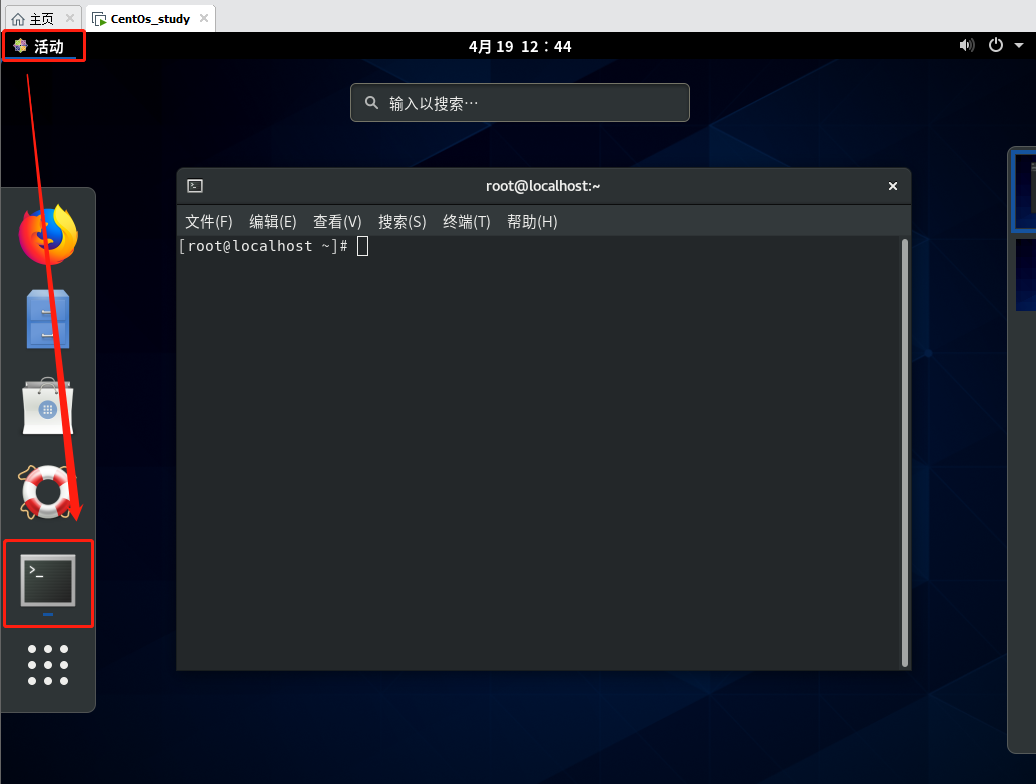Launch the Files manager icon
This screenshot has width=1036, height=784.
point(48,319)
